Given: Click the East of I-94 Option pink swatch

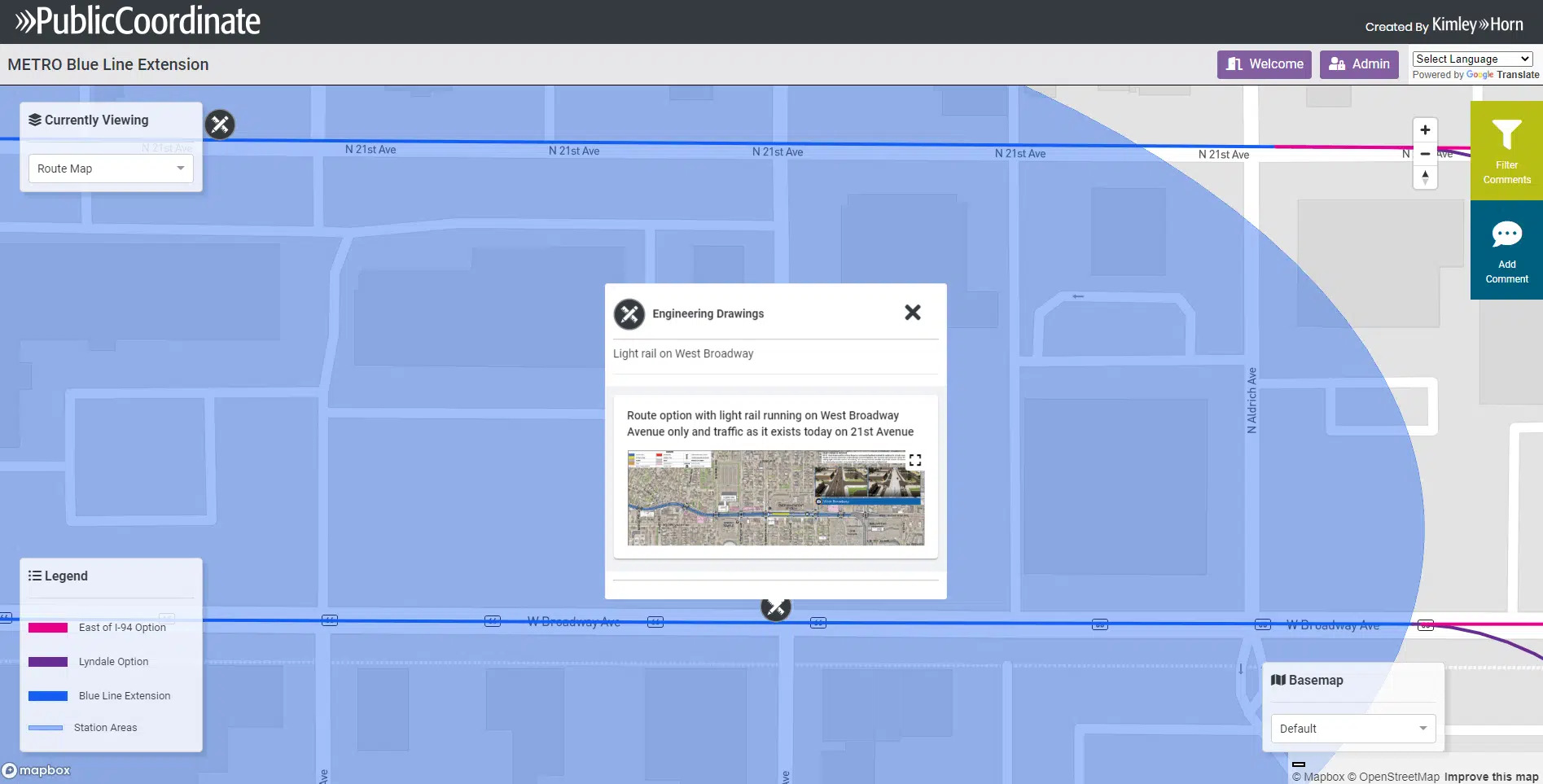Looking at the screenshot, I should tap(48, 628).
